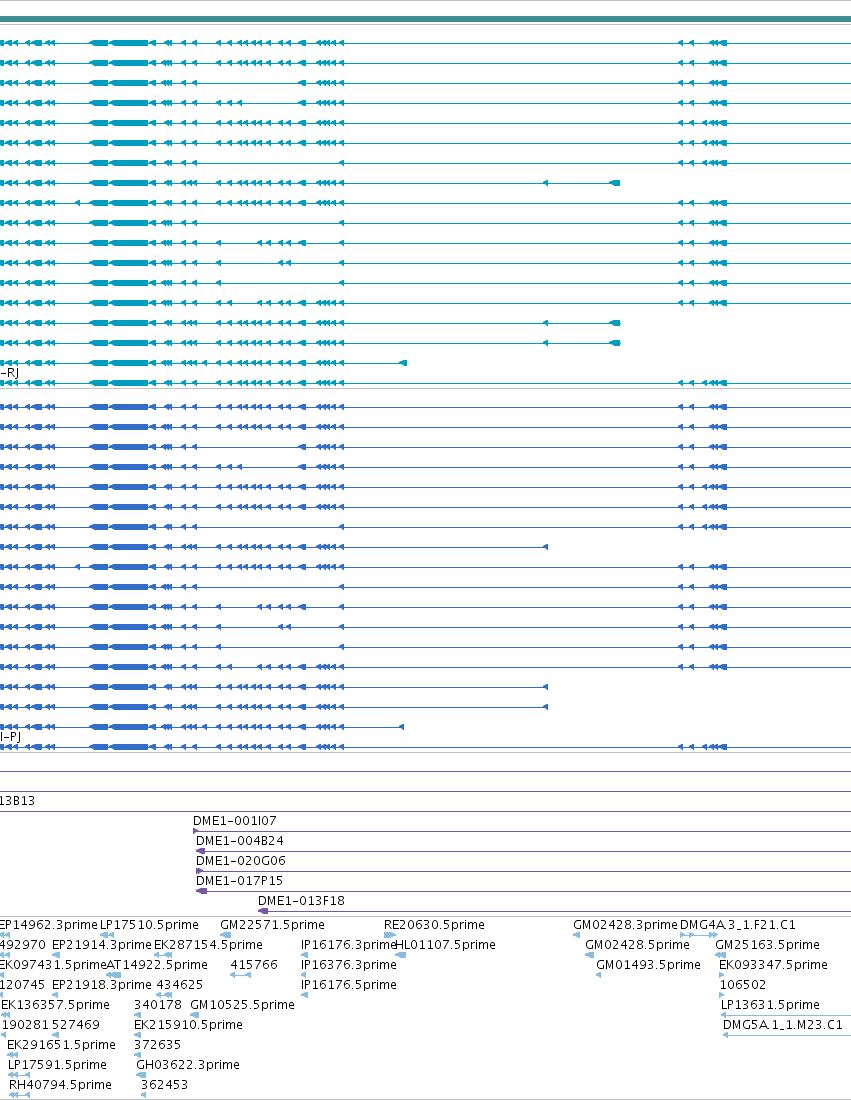Image resolution: width=851 pixels, height=1100 pixels.
Task: Select the -RJ transcript label
Action: coord(9,373)
